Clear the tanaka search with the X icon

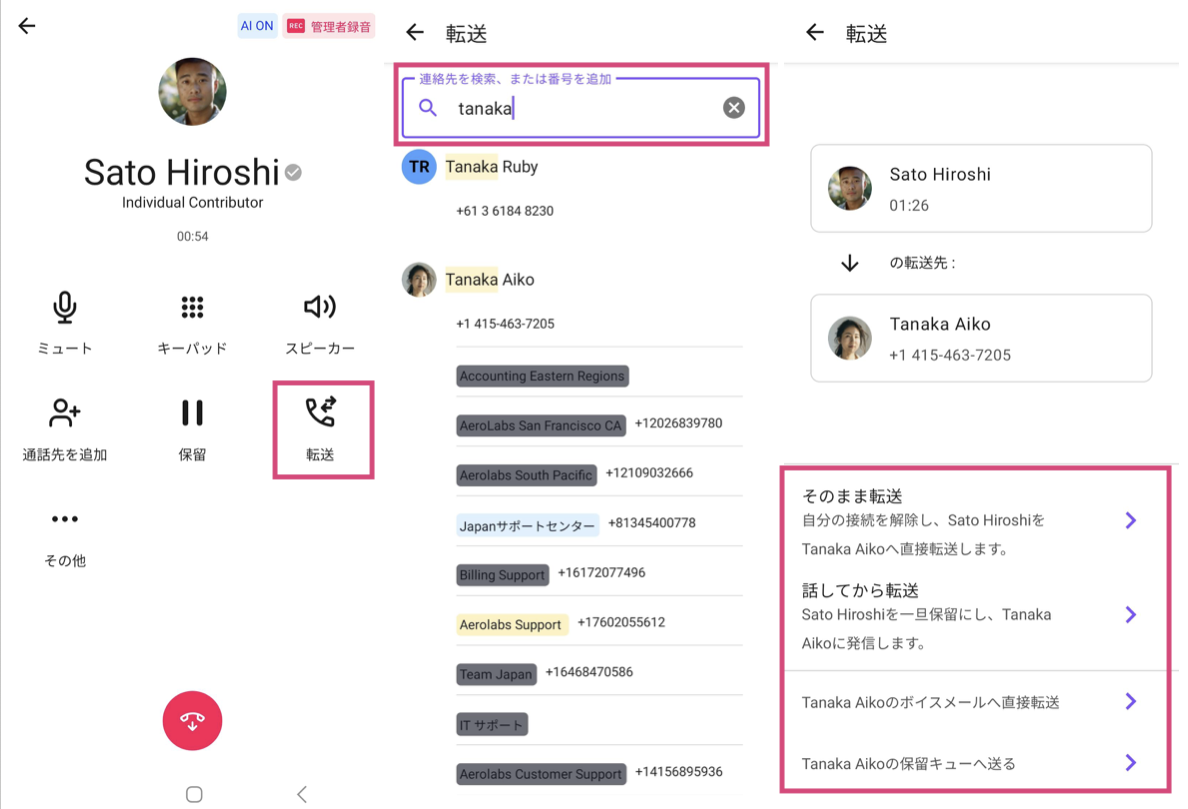(x=733, y=108)
